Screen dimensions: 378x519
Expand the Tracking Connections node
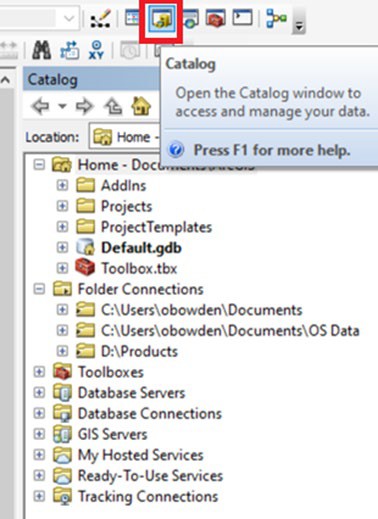[x=39, y=496]
